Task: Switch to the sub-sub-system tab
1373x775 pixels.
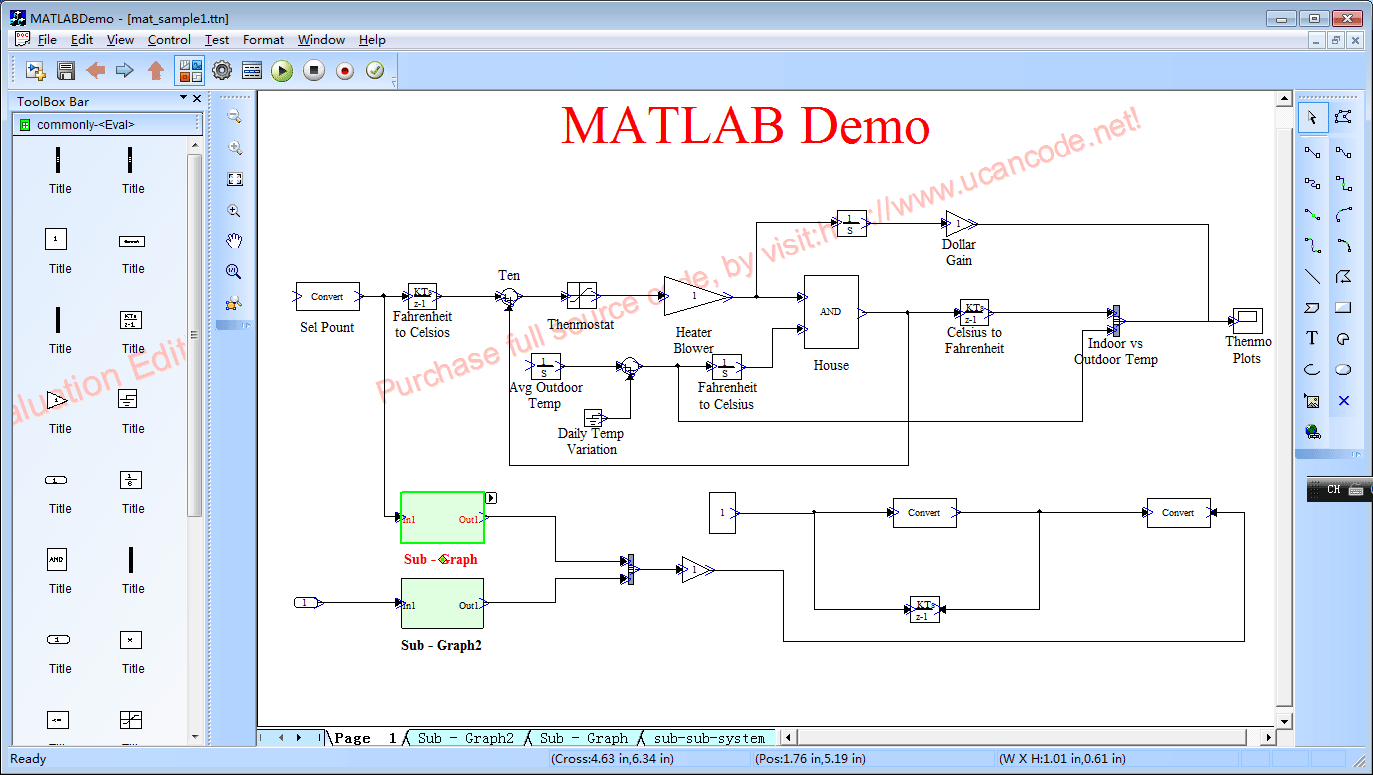Action: (708, 738)
